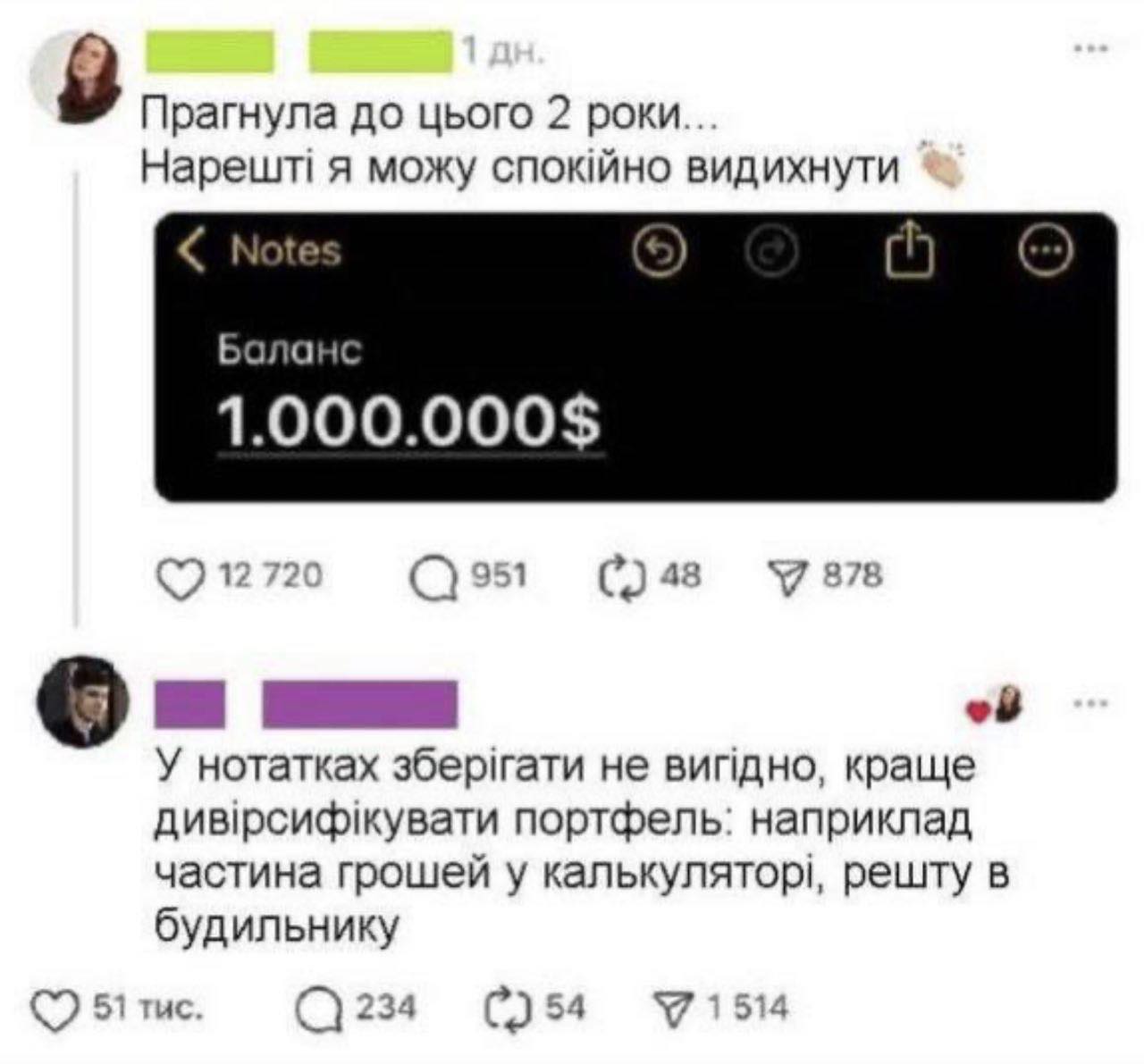The height and width of the screenshot is (1064, 1144).
Task: Repost the original post with 48 reposts
Action: click(627, 577)
